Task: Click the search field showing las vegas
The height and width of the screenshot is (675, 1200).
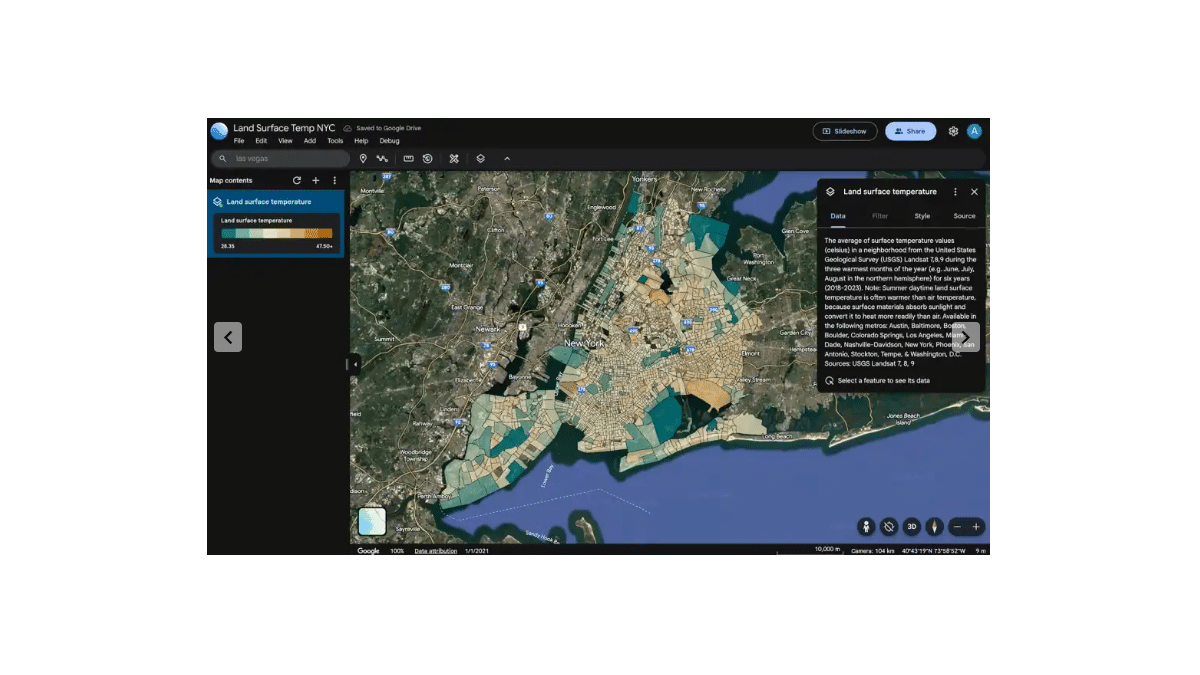Action: coord(280,158)
